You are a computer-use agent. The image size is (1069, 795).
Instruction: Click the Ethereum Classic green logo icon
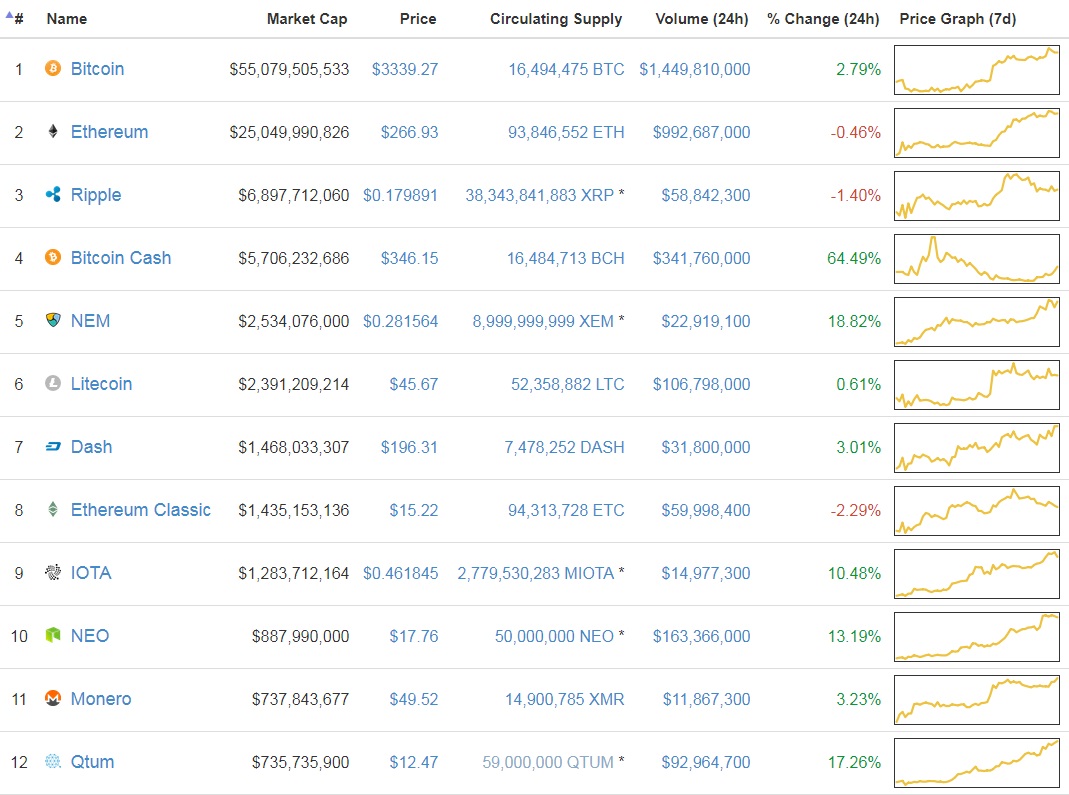coord(52,509)
